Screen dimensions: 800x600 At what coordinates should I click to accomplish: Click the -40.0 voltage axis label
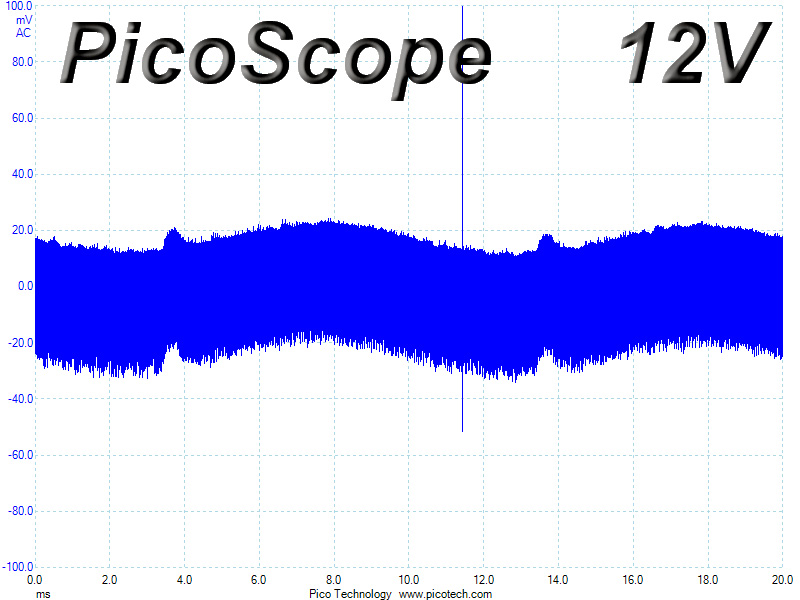(20, 398)
